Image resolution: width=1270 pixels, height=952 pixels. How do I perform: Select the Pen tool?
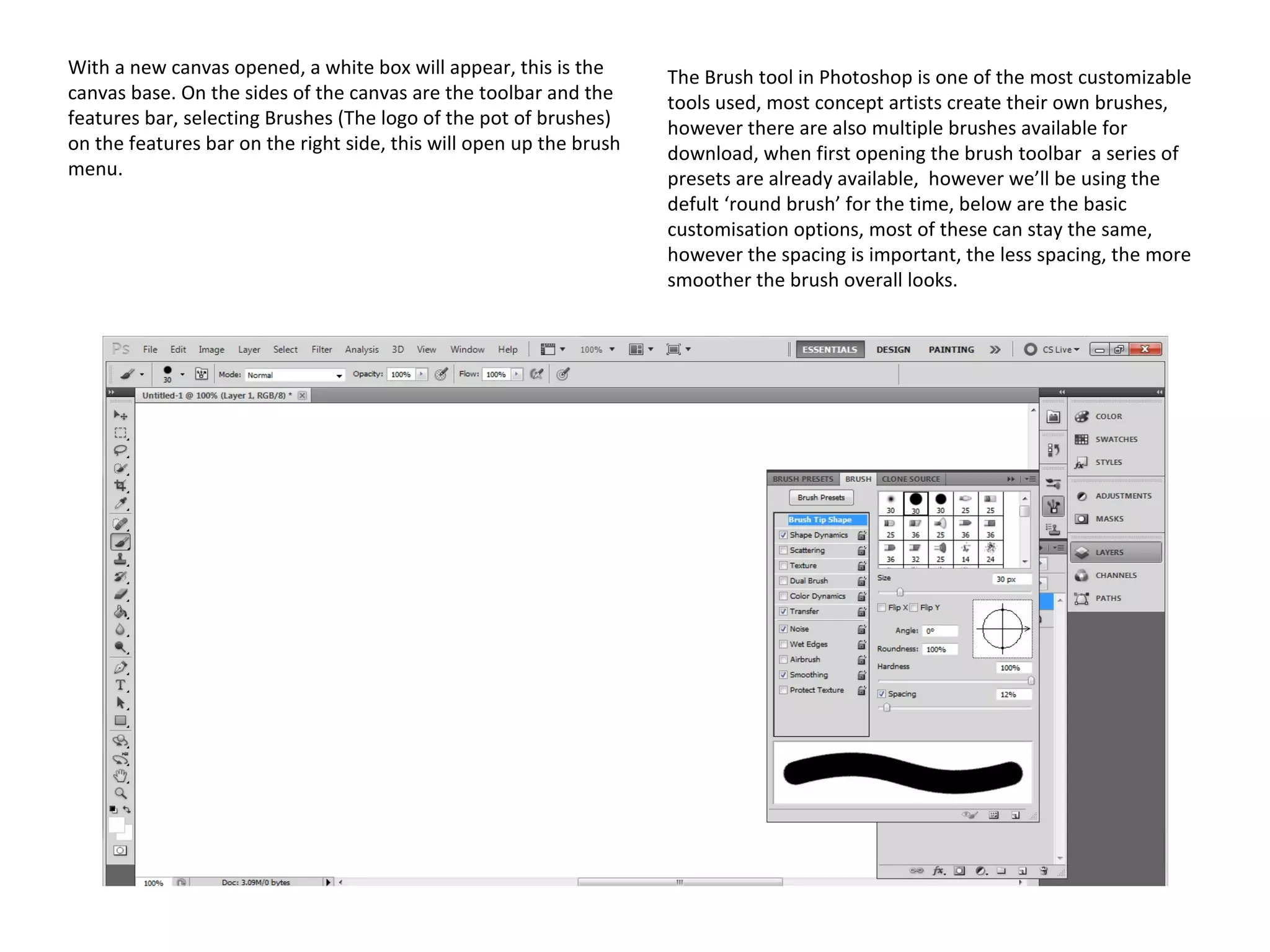120,668
